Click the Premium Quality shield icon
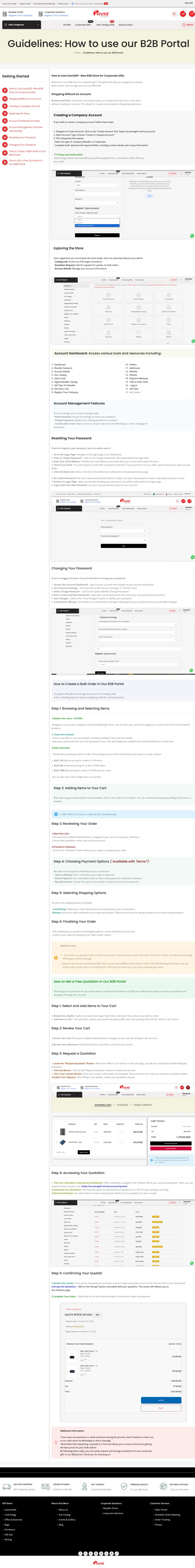 tap(124, 1486)
